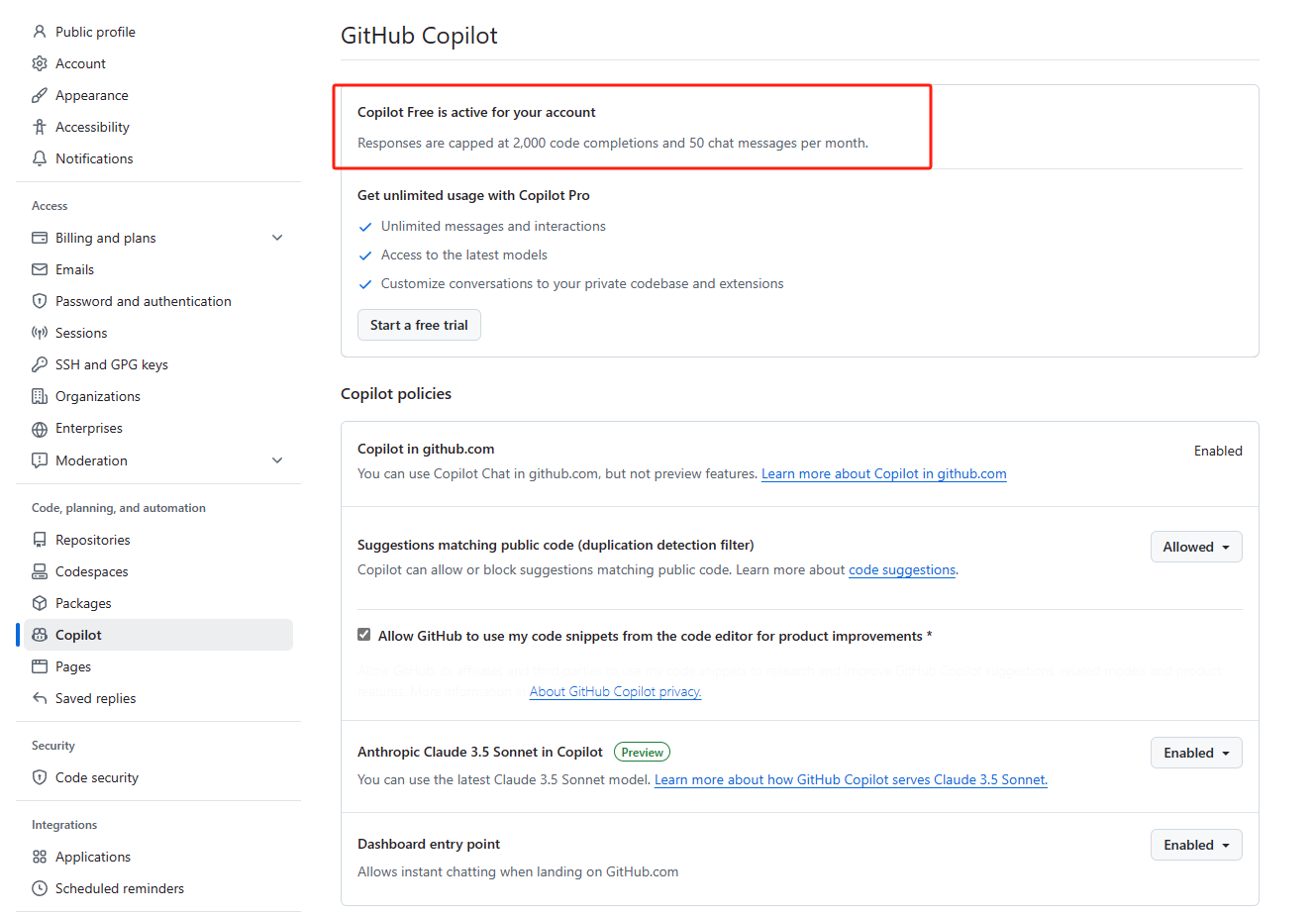This screenshot has width=1316, height=917.
Task: Expand the Billing and plans section
Action: pos(277,238)
